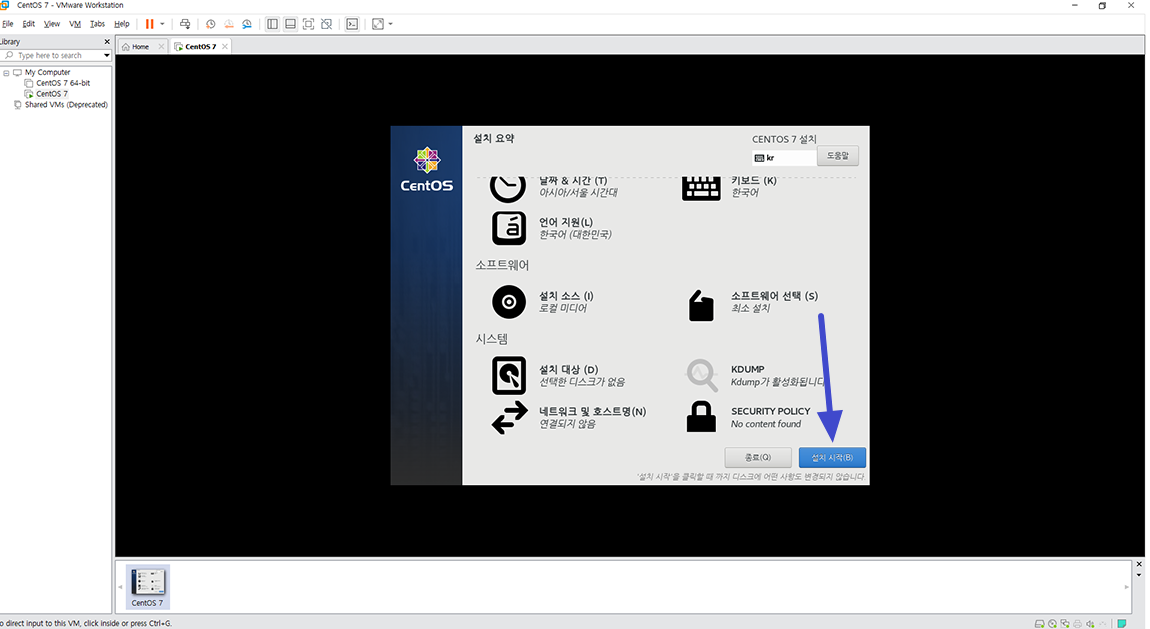This screenshot has width=1150, height=629.
Task: Click the Revert to snapshot toolbar icon
Action: [229, 24]
